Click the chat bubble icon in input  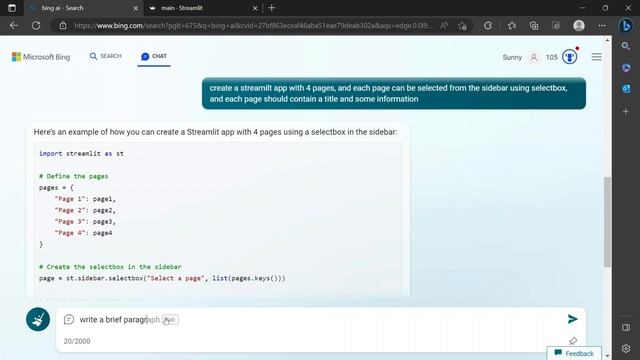coord(69,319)
